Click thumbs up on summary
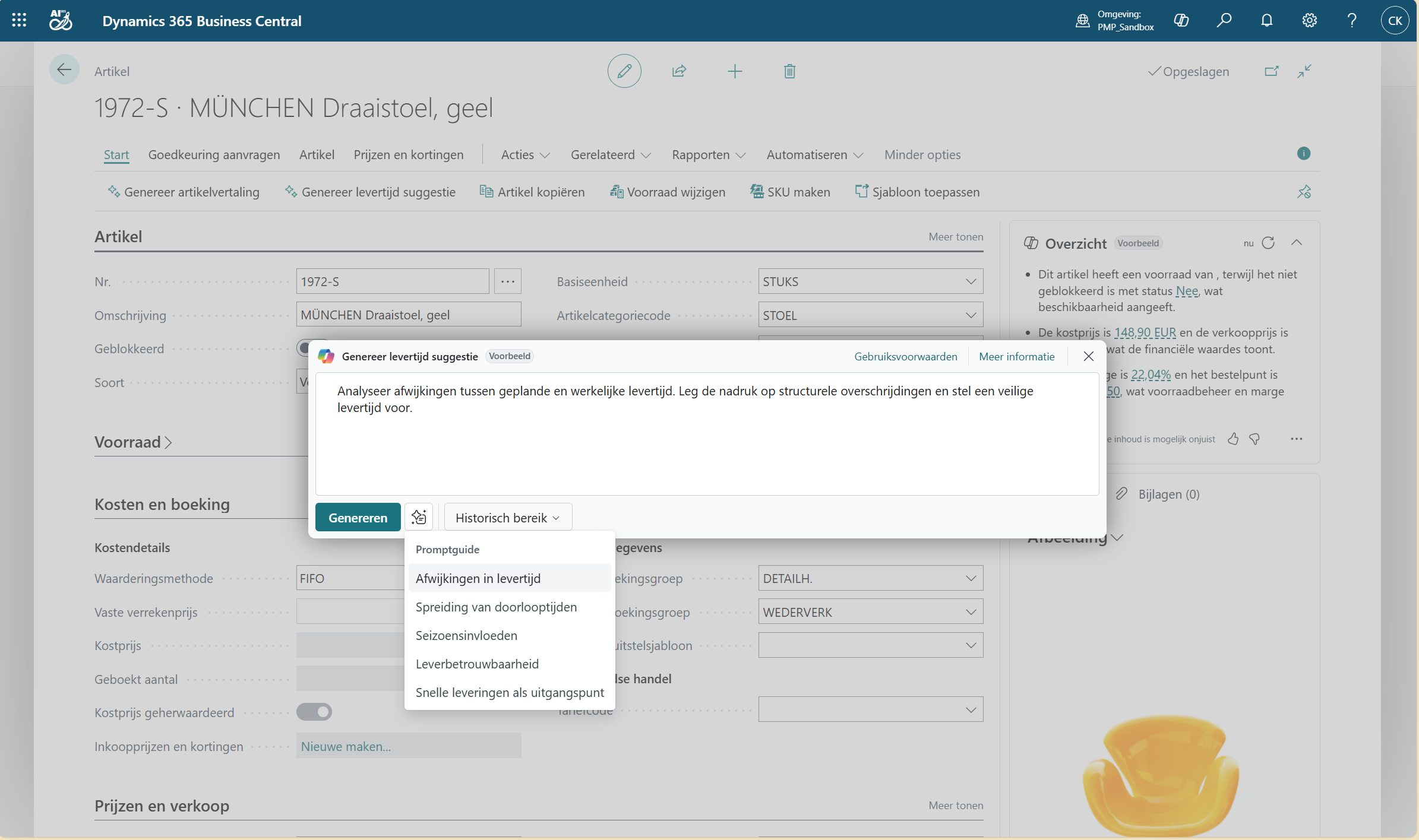Image resolution: width=1419 pixels, height=840 pixels. pos(1233,439)
